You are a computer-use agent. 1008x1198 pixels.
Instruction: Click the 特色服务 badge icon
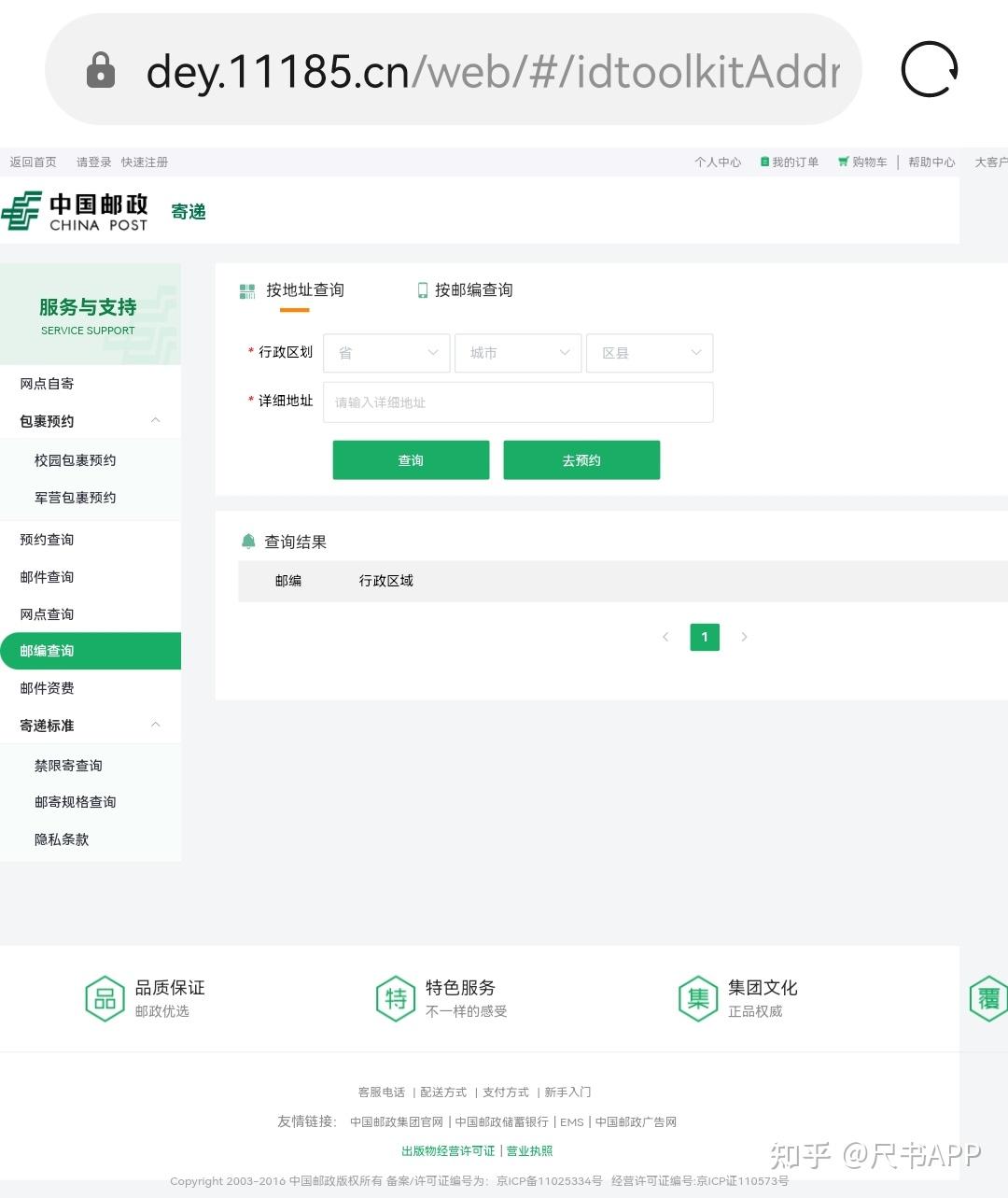click(x=396, y=998)
